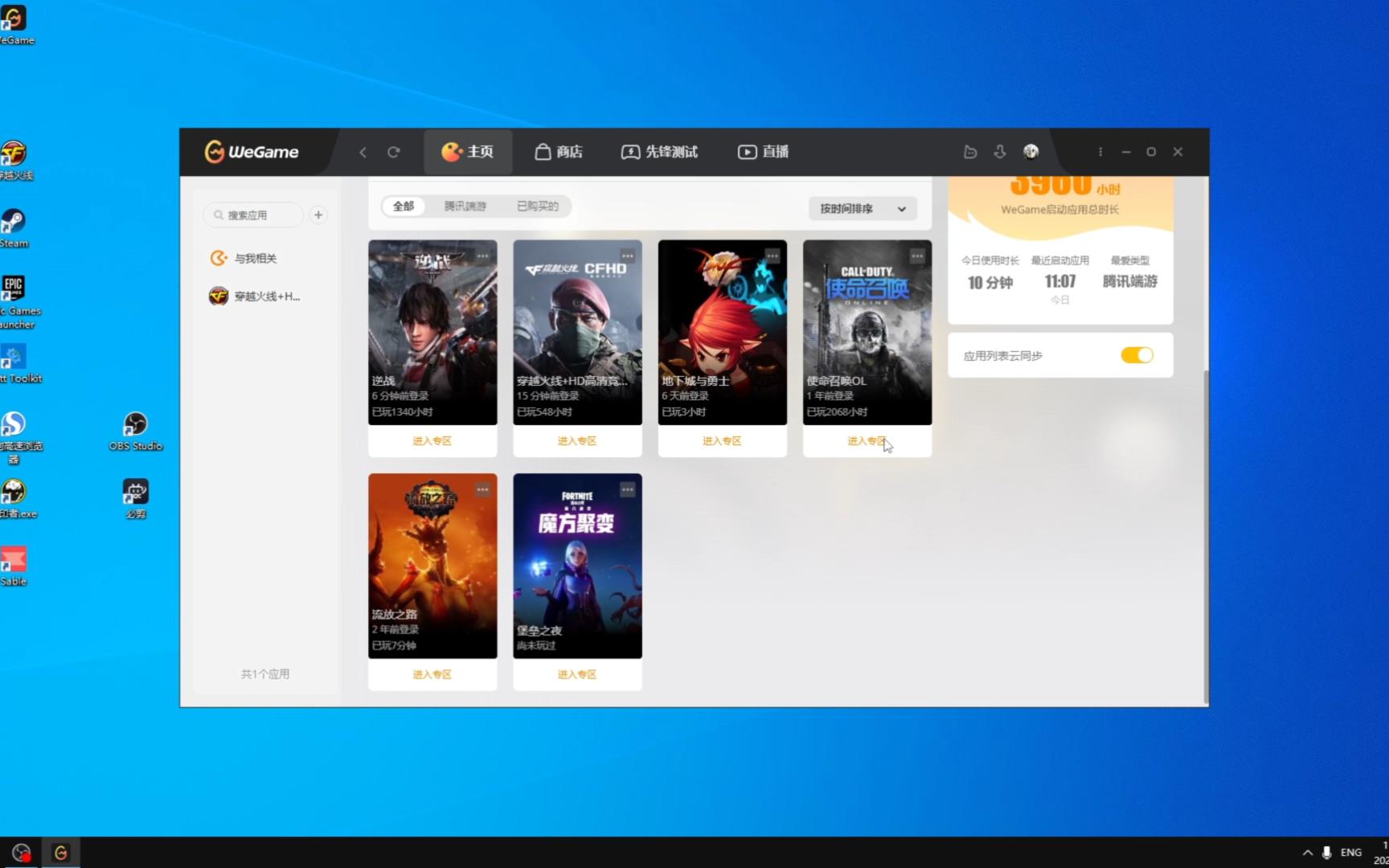Click the 10 分钟 usage time value

pos(990,282)
